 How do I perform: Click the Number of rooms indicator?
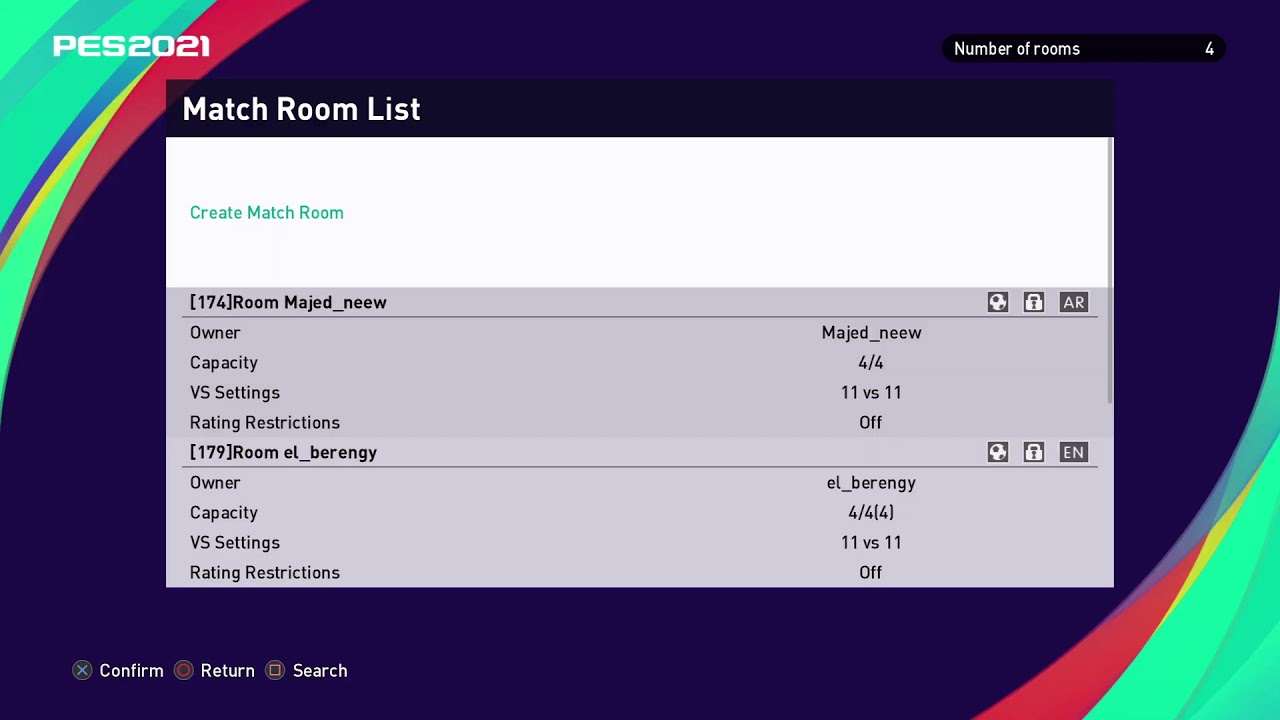(x=1084, y=49)
